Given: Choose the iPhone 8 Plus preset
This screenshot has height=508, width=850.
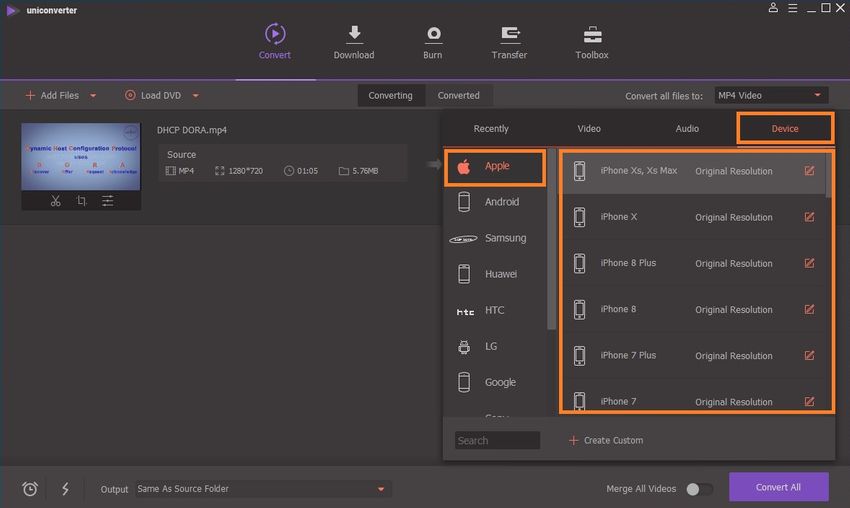Looking at the screenshot, I should click(x=693, y=263).
